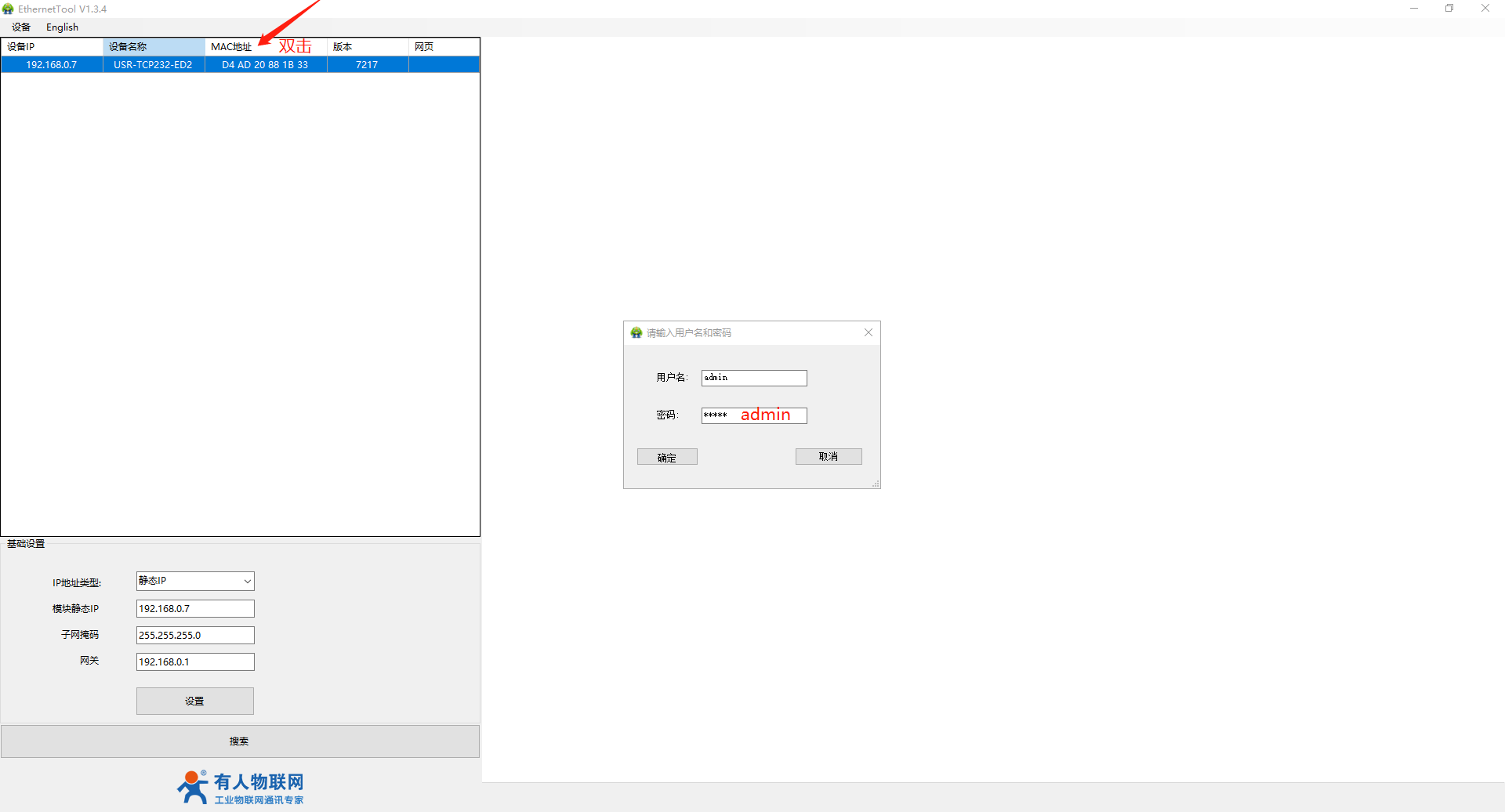The width and height of the screenshot is (1505, 812).
Task: Click the 子网掩码 input field
Action: tap(195, 636)
